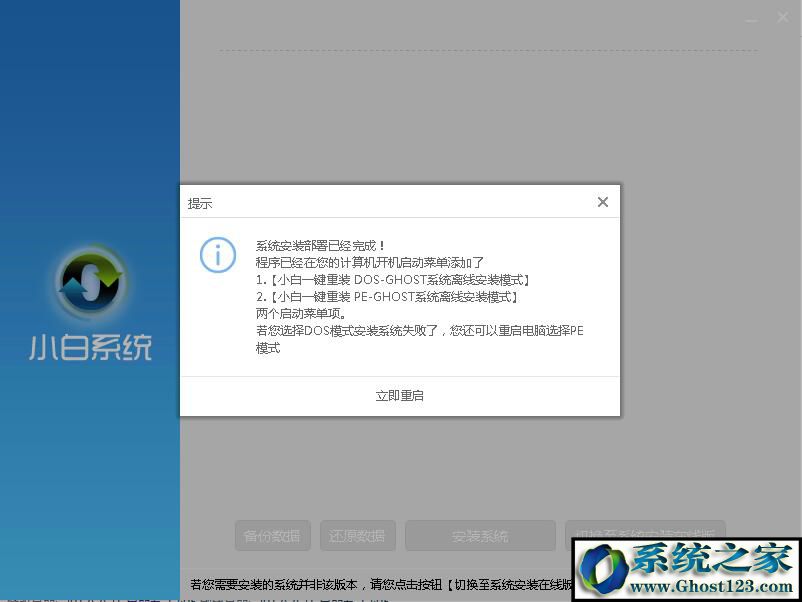Click the 立即重启 restart button
The image size is (802, 602).
click(399, 396)
